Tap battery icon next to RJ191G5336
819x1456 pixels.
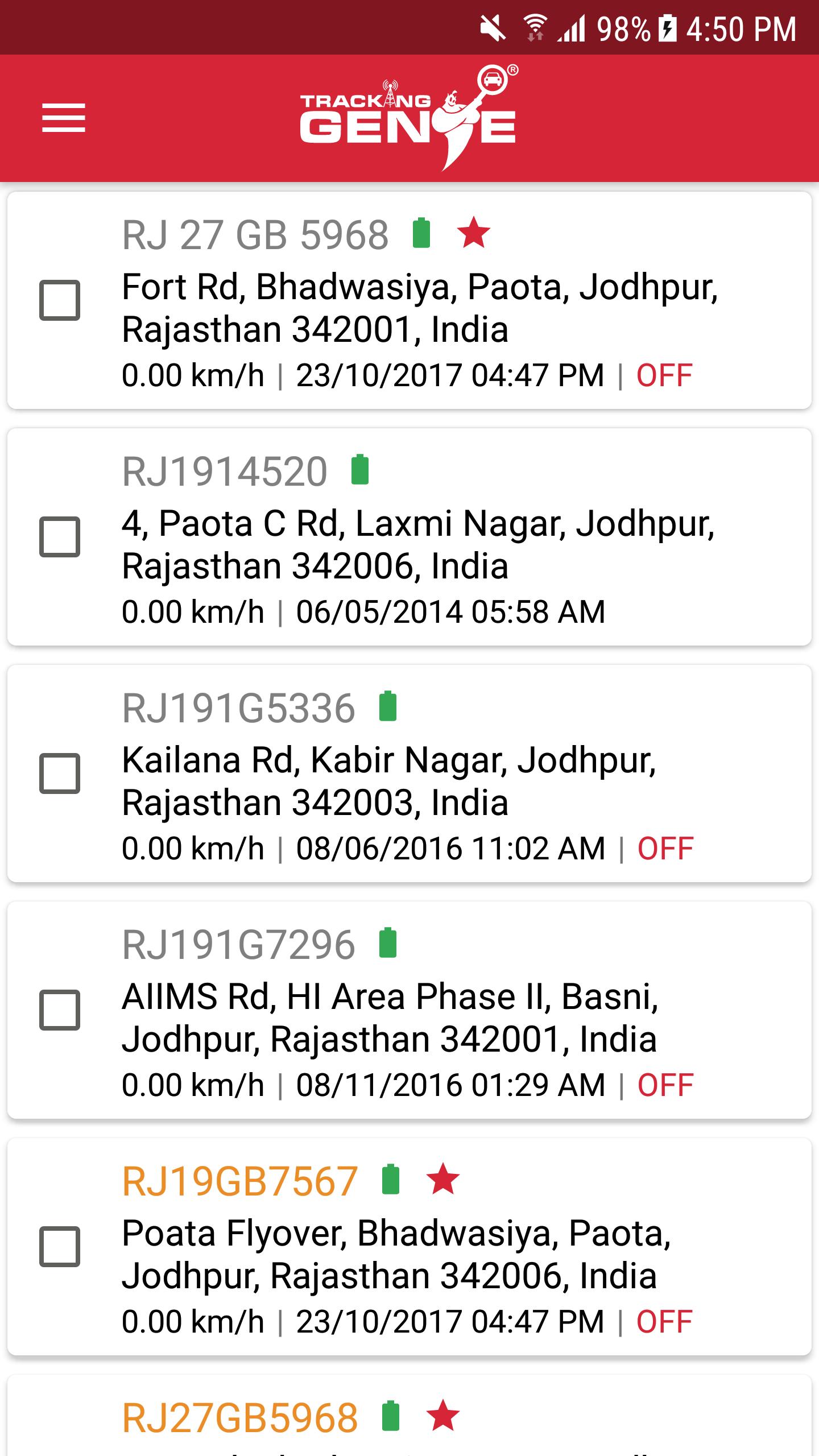tap(388, 706)
